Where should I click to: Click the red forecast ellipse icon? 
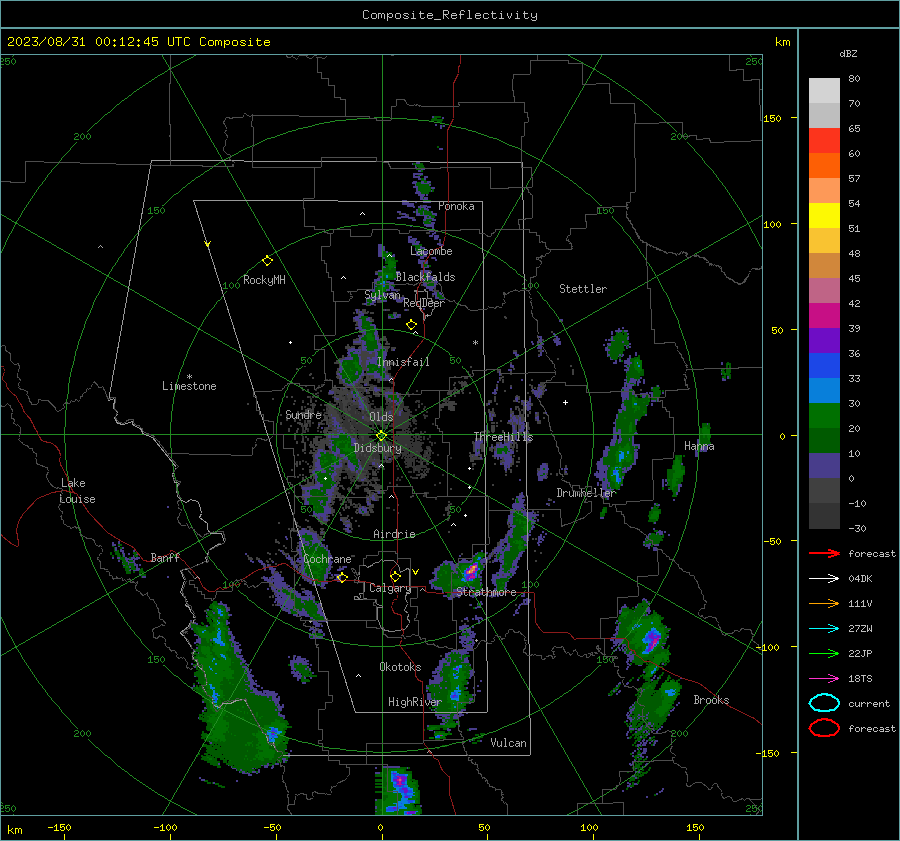[824, 728]
